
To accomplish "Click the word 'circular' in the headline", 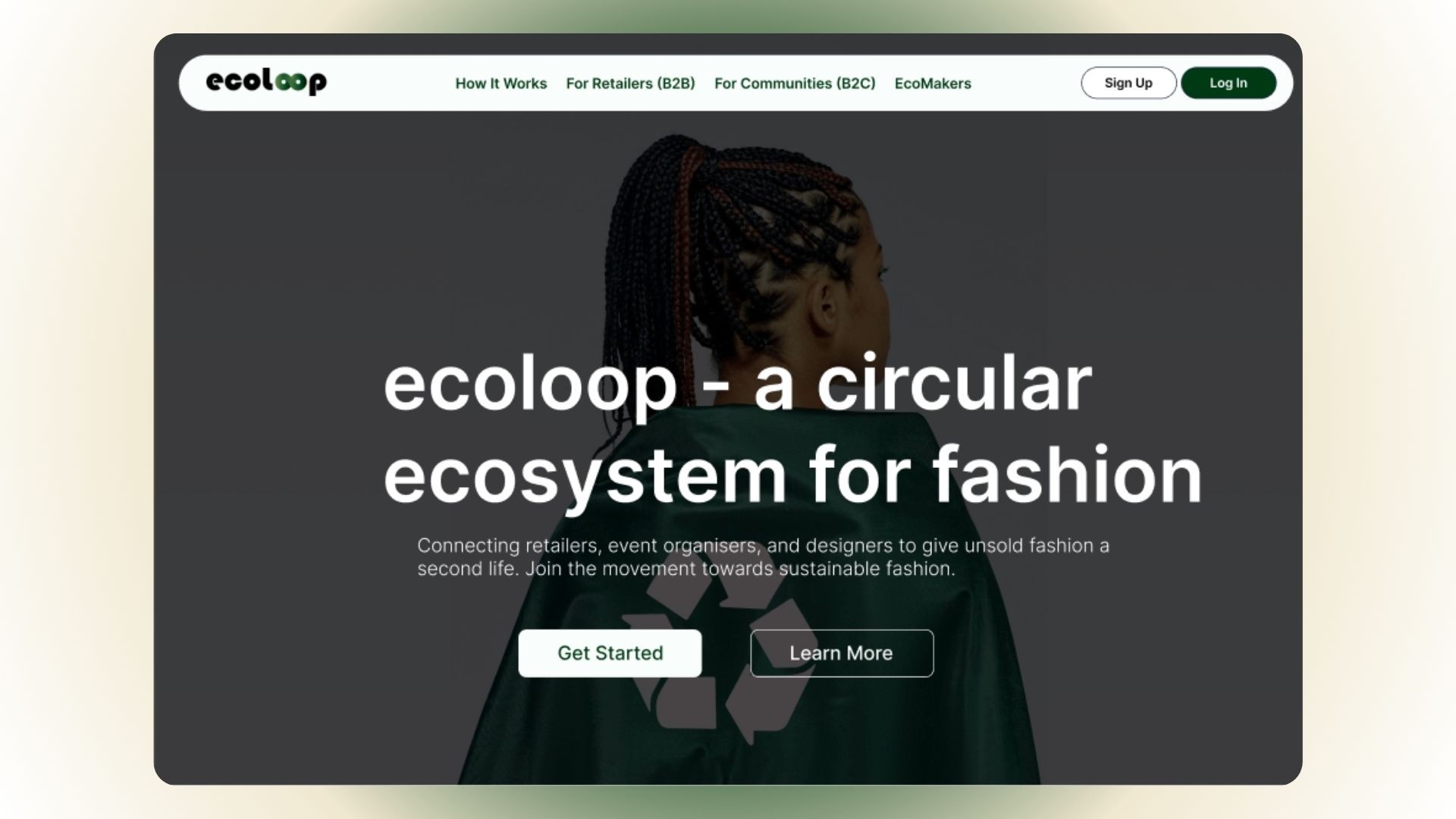I will 954,382.
